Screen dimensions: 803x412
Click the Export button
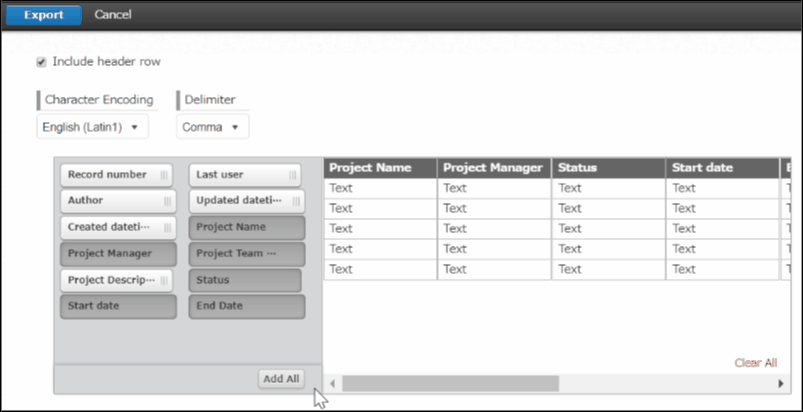coord(41,15)
